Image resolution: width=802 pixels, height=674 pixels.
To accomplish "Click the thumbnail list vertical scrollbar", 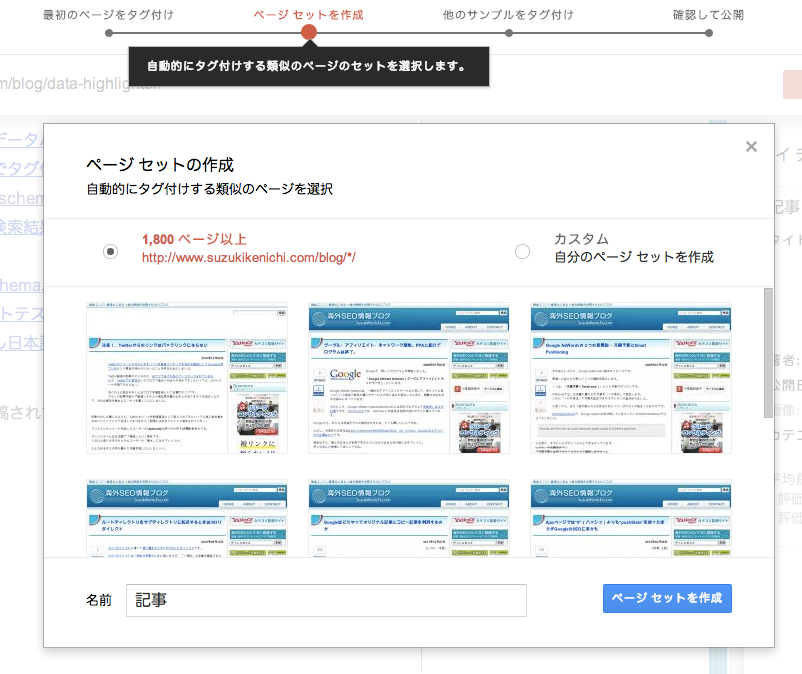I will pyautogui.click(x=768, y=353).
